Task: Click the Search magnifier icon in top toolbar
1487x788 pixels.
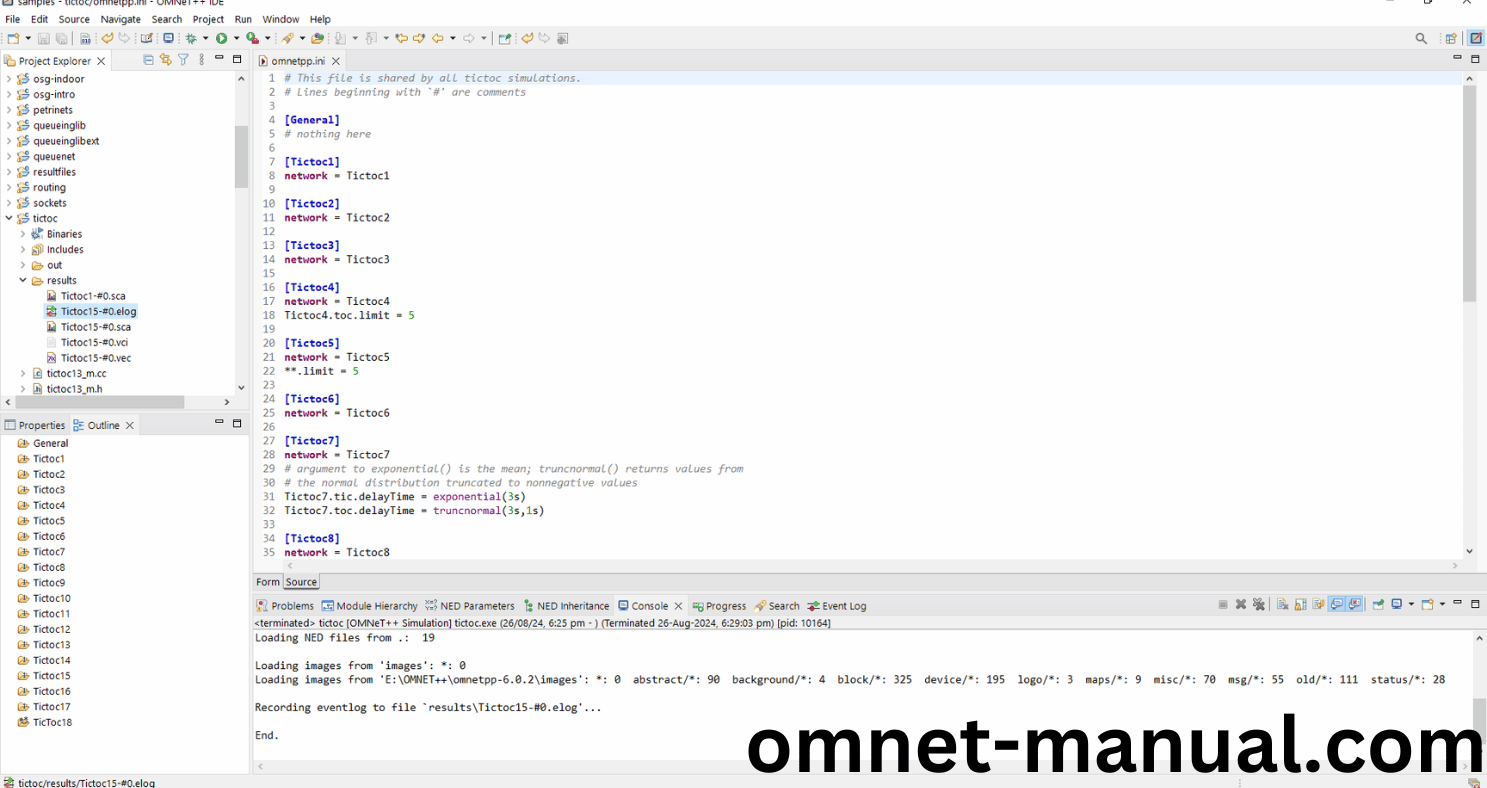Action: tap(1421, 38)
